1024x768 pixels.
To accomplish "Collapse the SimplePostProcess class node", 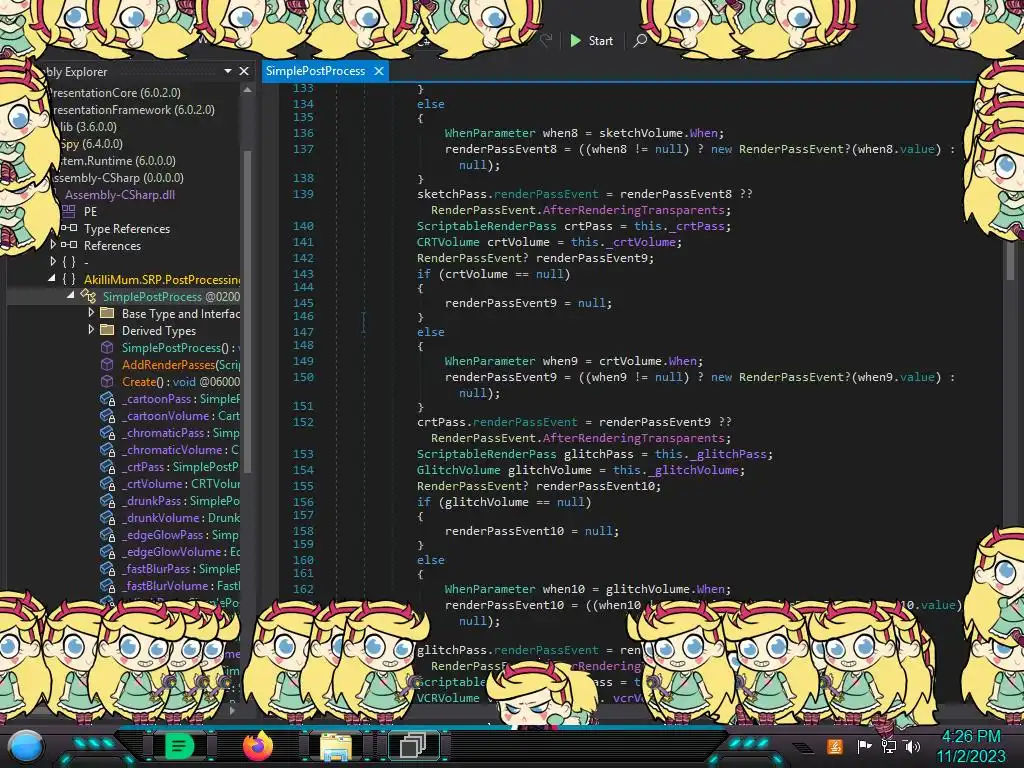I will coord(71,295).
